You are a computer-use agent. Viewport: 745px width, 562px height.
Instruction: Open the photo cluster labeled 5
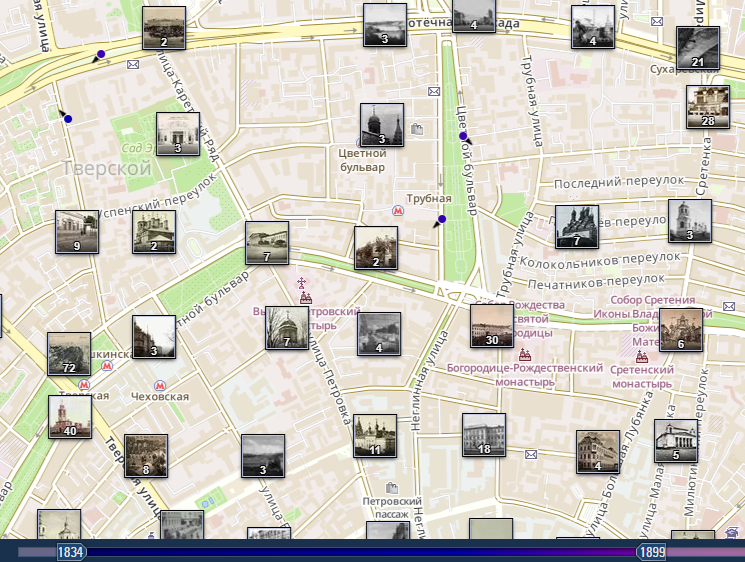tap(676, 441)
